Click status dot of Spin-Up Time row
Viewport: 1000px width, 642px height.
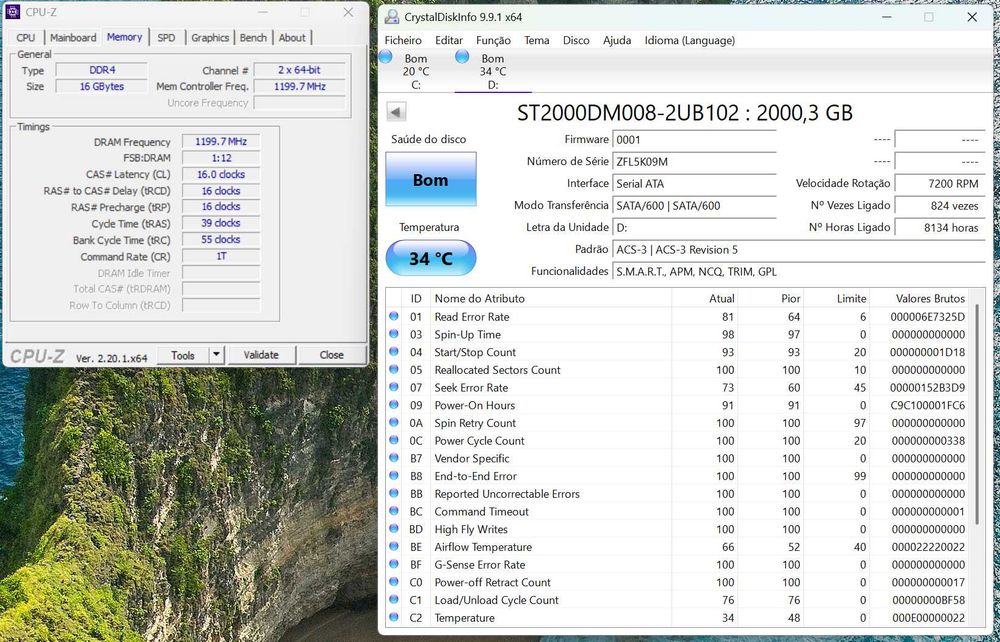click(393, 334)
